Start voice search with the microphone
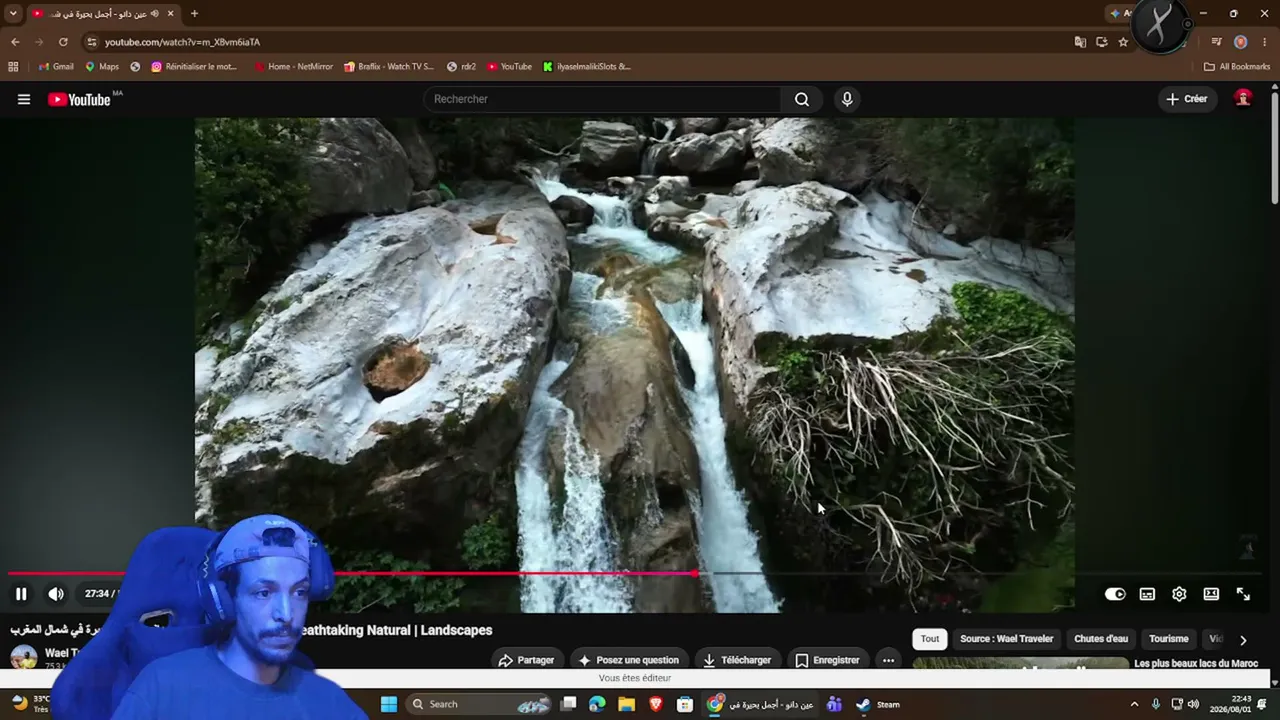Image resolution: width=1280 pixels, height=720 pixels. [847, 99]
